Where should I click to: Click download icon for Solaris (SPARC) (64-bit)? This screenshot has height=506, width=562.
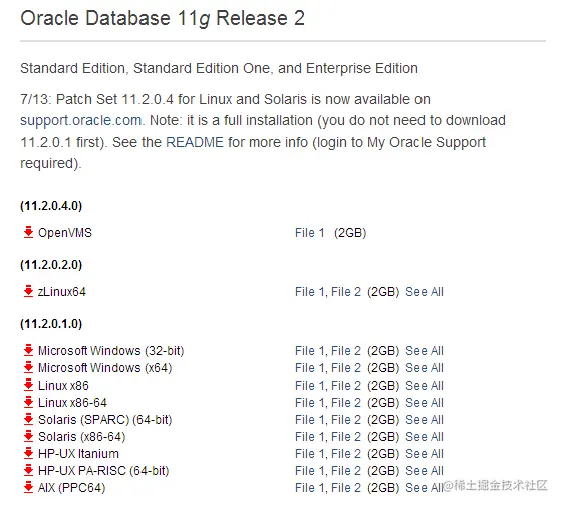[28, 419]
